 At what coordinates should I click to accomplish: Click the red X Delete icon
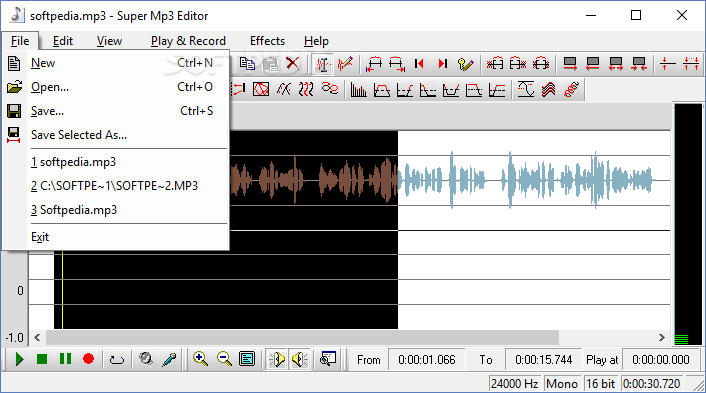pos(293,64)
